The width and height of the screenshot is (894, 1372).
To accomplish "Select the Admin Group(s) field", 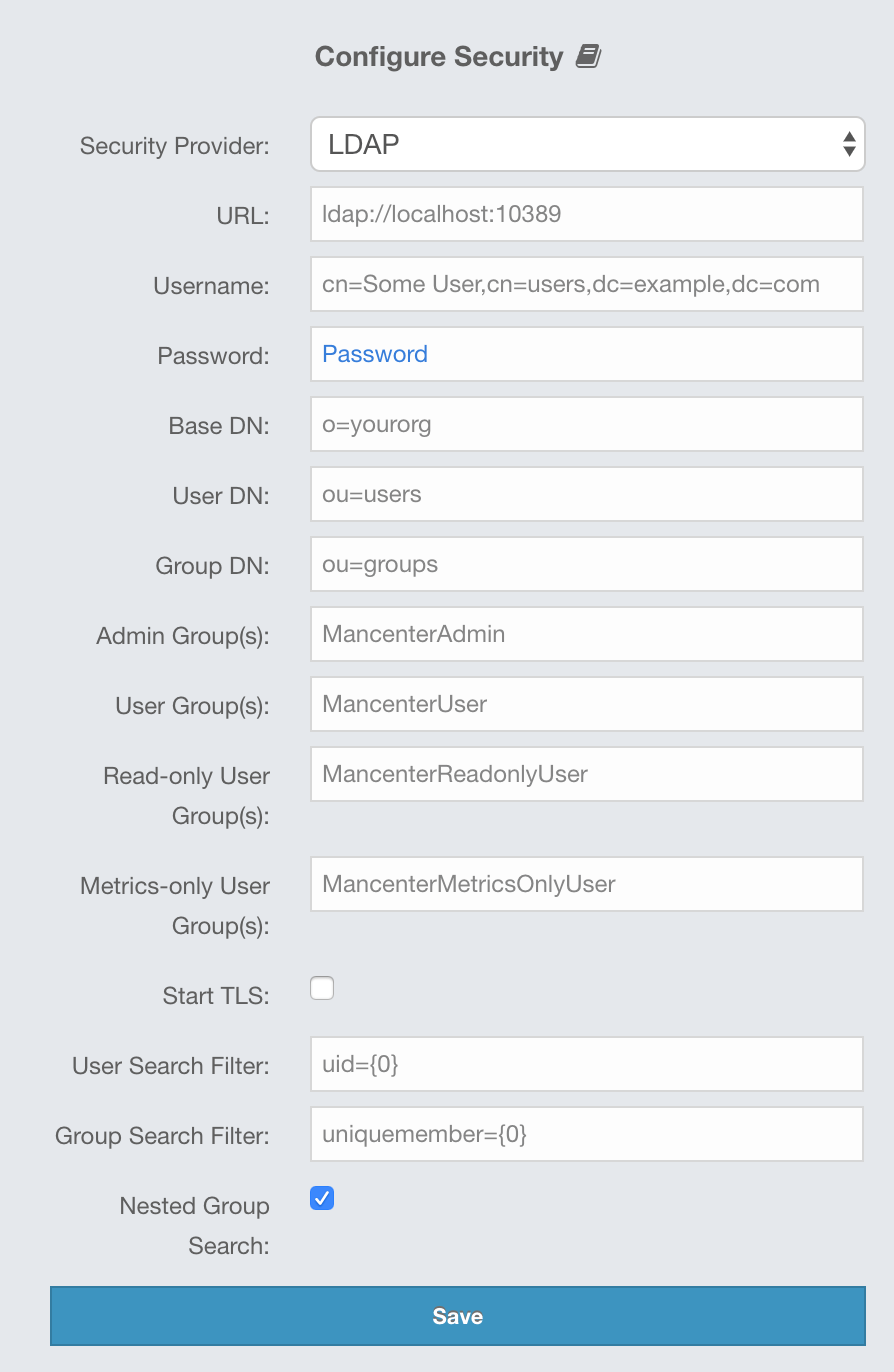I will click(x=587, y=634).
